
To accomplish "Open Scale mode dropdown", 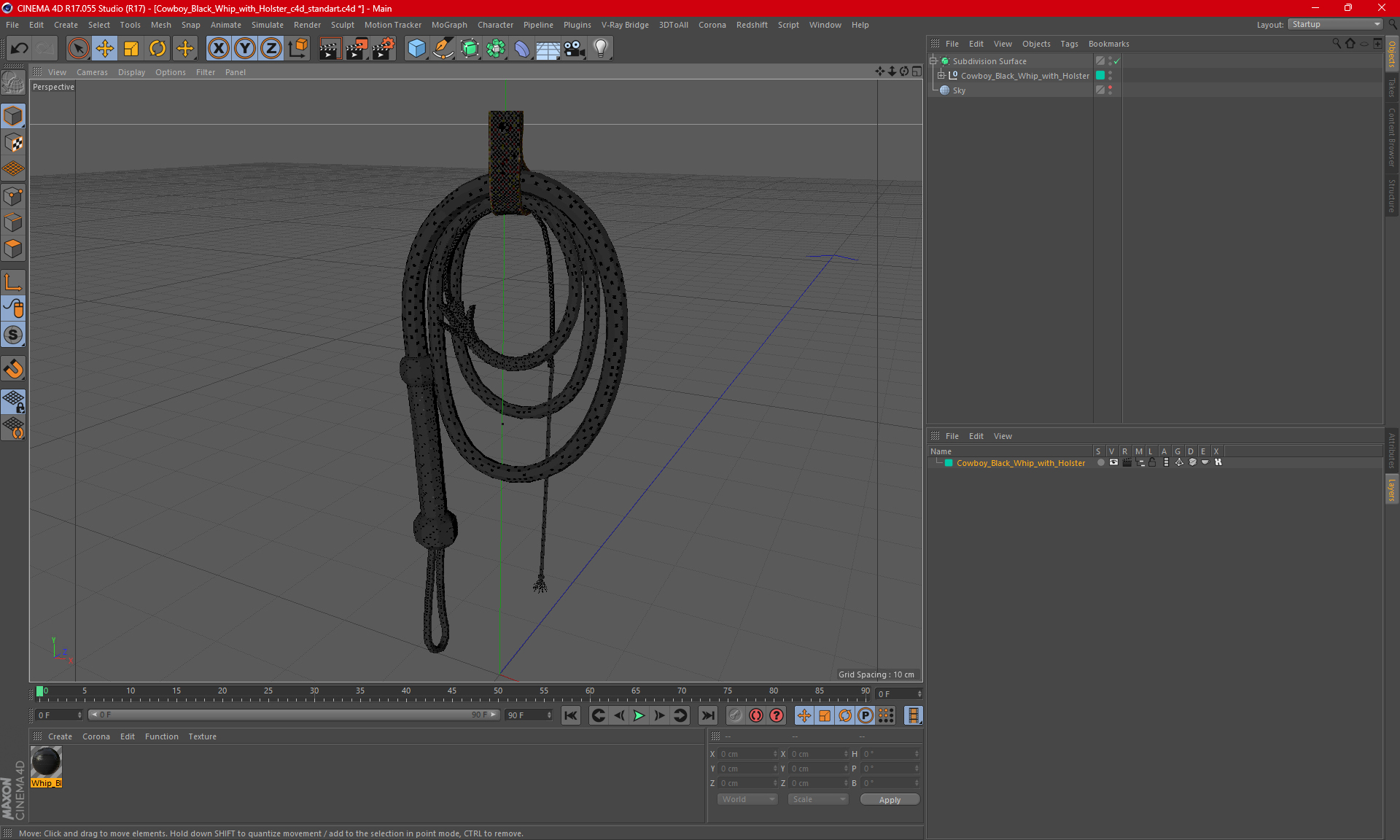I will (818, 799).
